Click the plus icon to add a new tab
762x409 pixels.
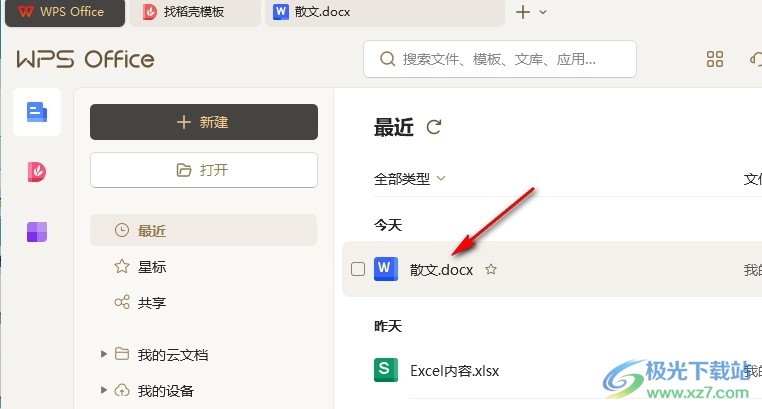click(522, 12)
